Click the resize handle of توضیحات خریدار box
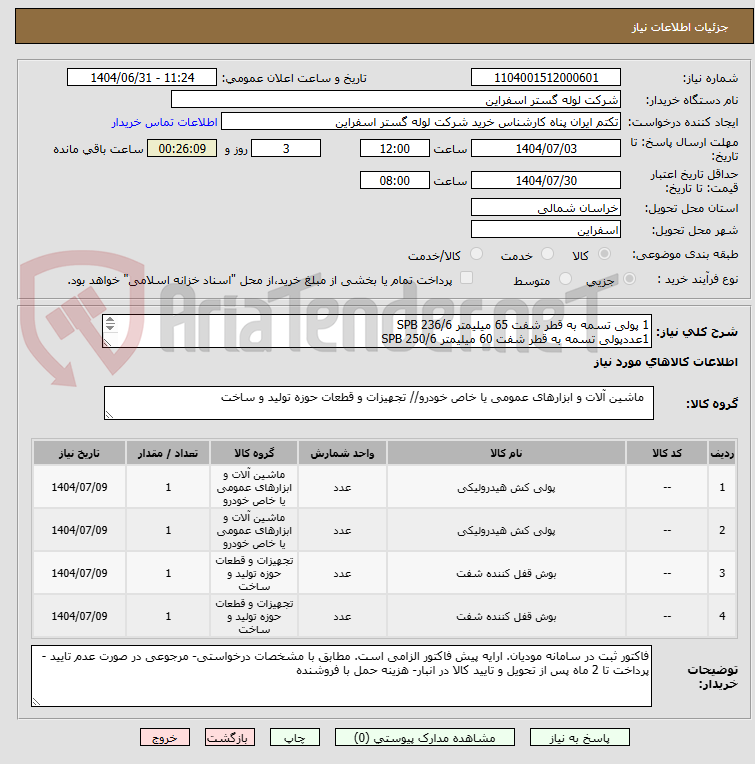Image resolution: width=755 pixels, height=764 pixels. [x=37, y=702]
